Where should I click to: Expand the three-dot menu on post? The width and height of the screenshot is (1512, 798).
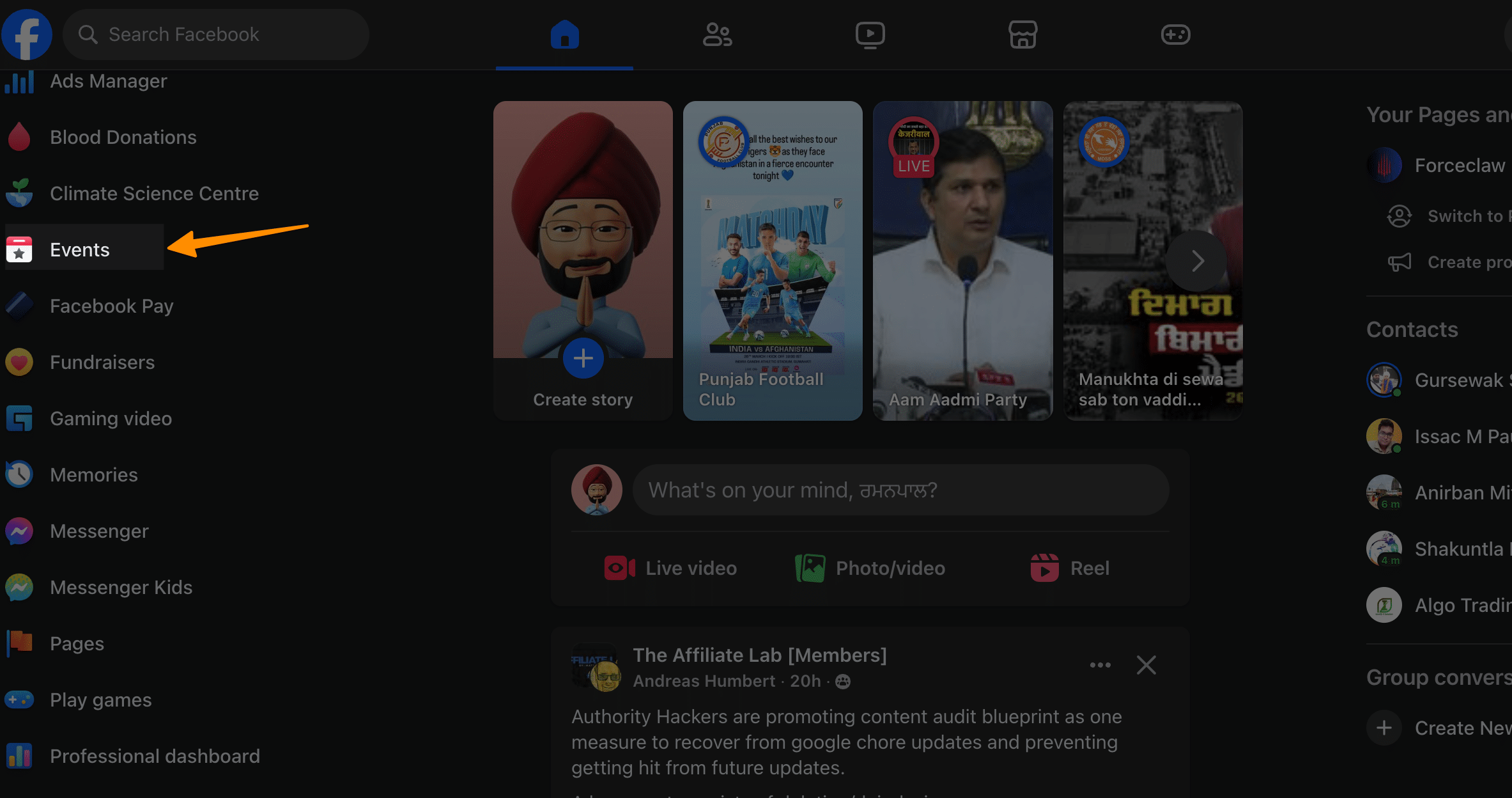[1100, 665]
